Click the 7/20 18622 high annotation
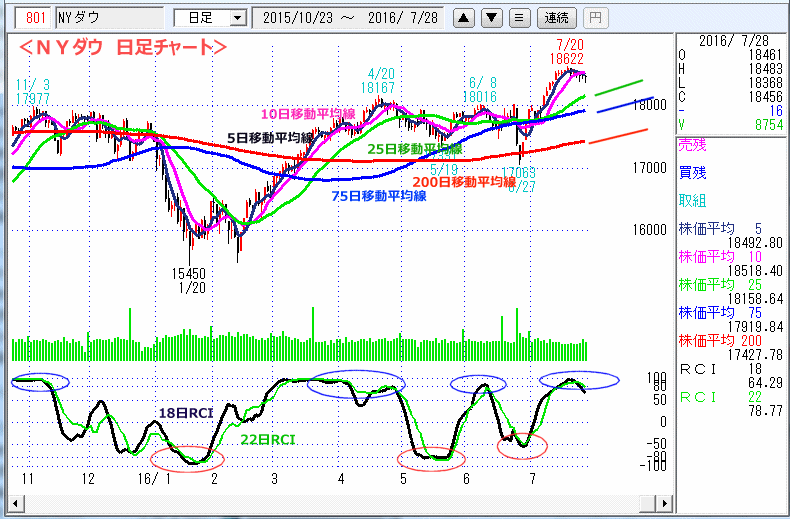This screenshot has width=790, height=519. [x=567, y=52]
